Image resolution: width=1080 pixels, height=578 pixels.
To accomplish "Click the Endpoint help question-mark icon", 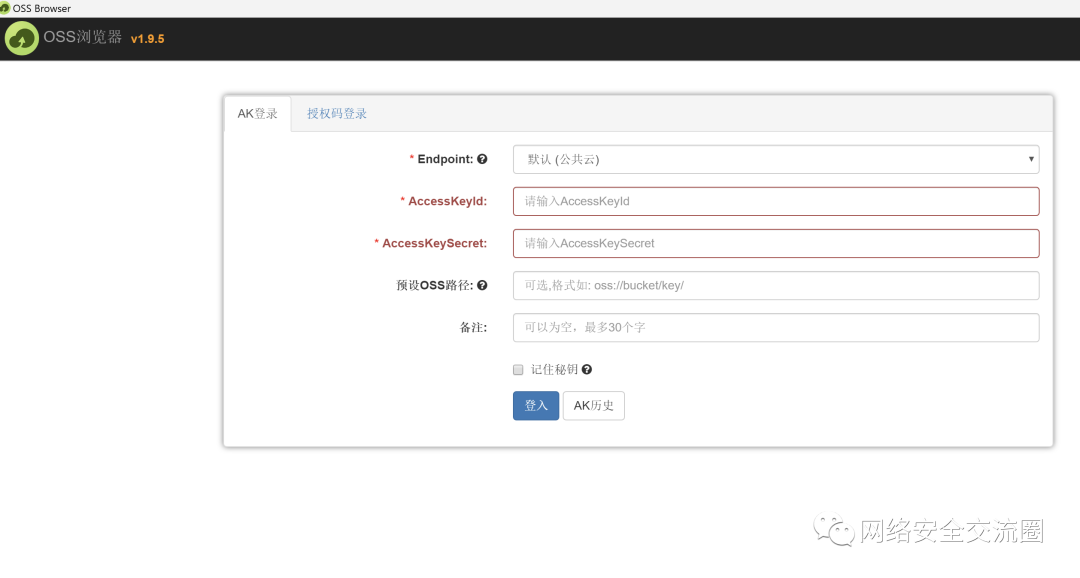I will (482, 159).
